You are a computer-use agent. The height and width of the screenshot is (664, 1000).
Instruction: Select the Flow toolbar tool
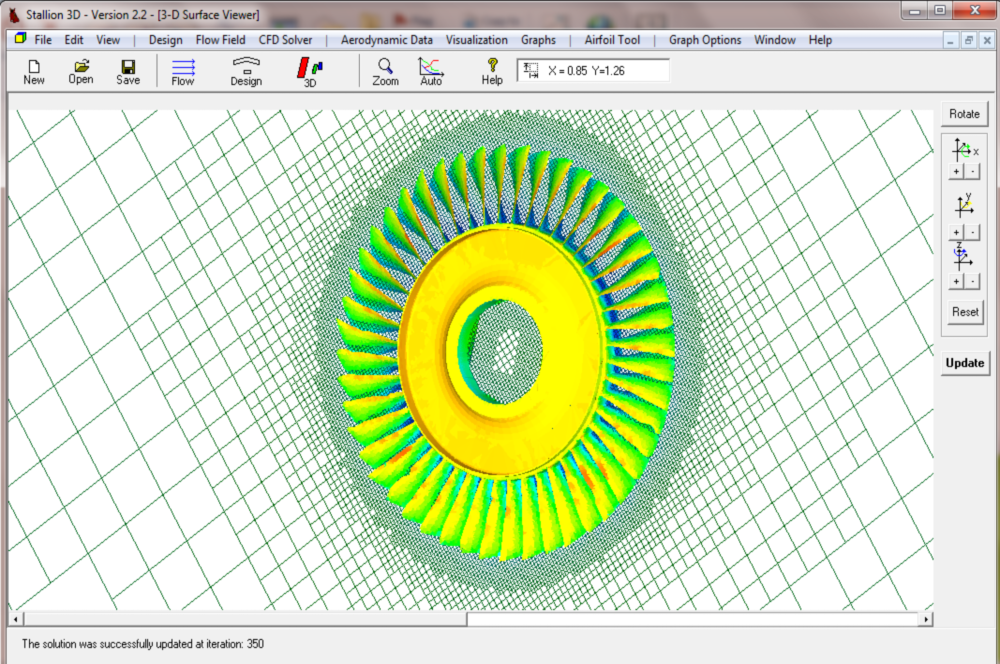(x=183, y=71)
